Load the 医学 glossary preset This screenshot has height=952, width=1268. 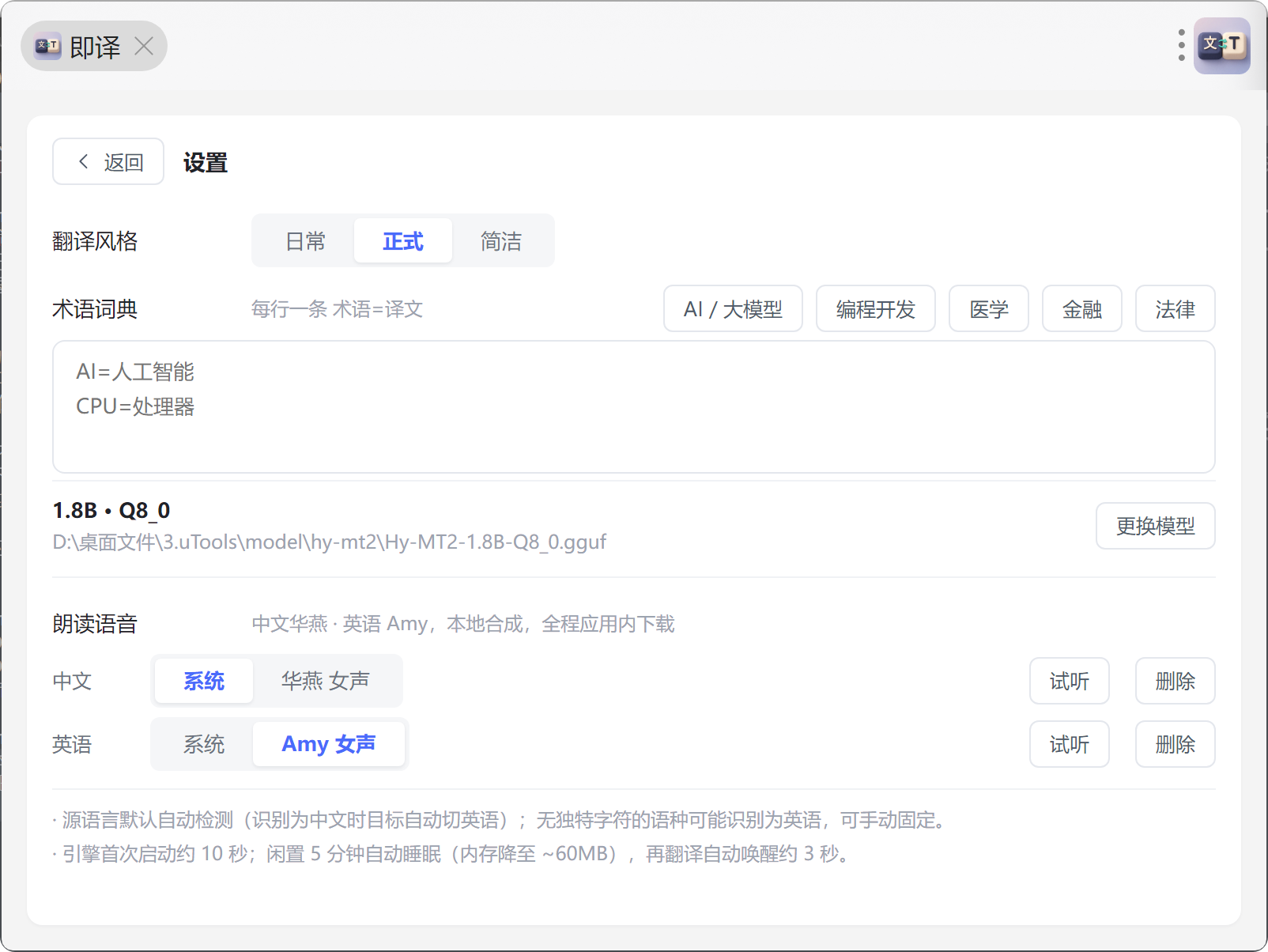[989, 309]
